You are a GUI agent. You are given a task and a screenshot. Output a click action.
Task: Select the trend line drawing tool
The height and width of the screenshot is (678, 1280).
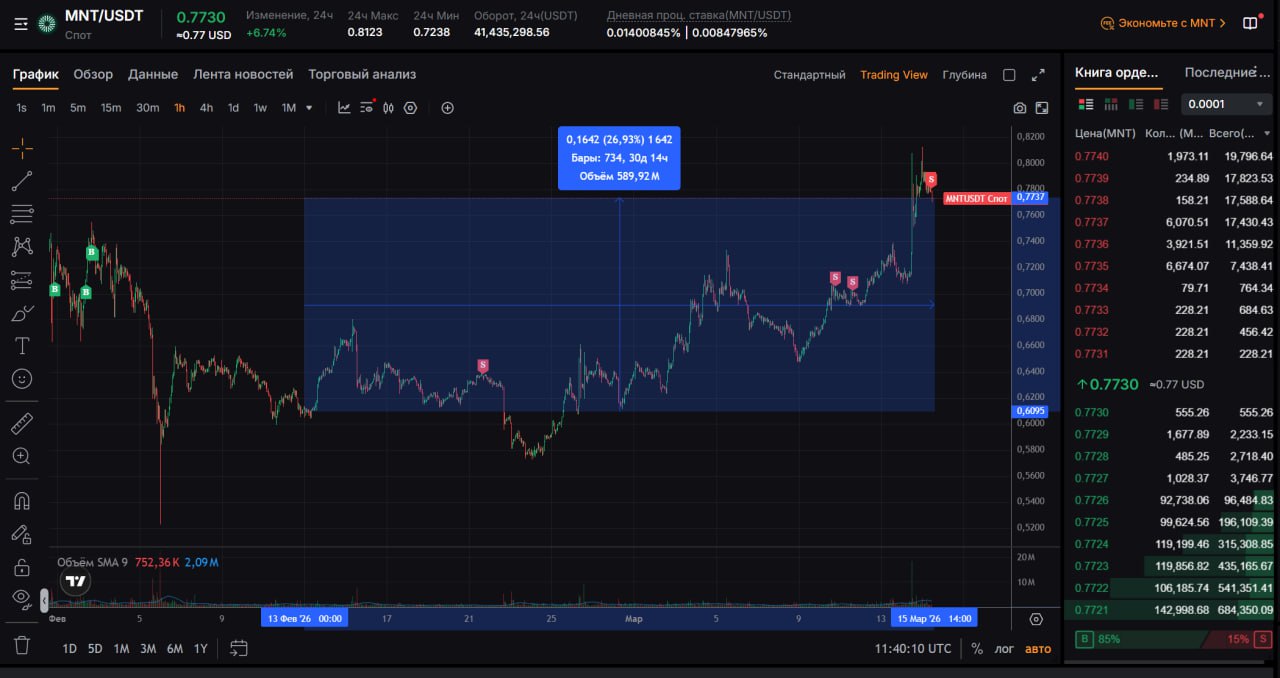click(x=22, y=181)
